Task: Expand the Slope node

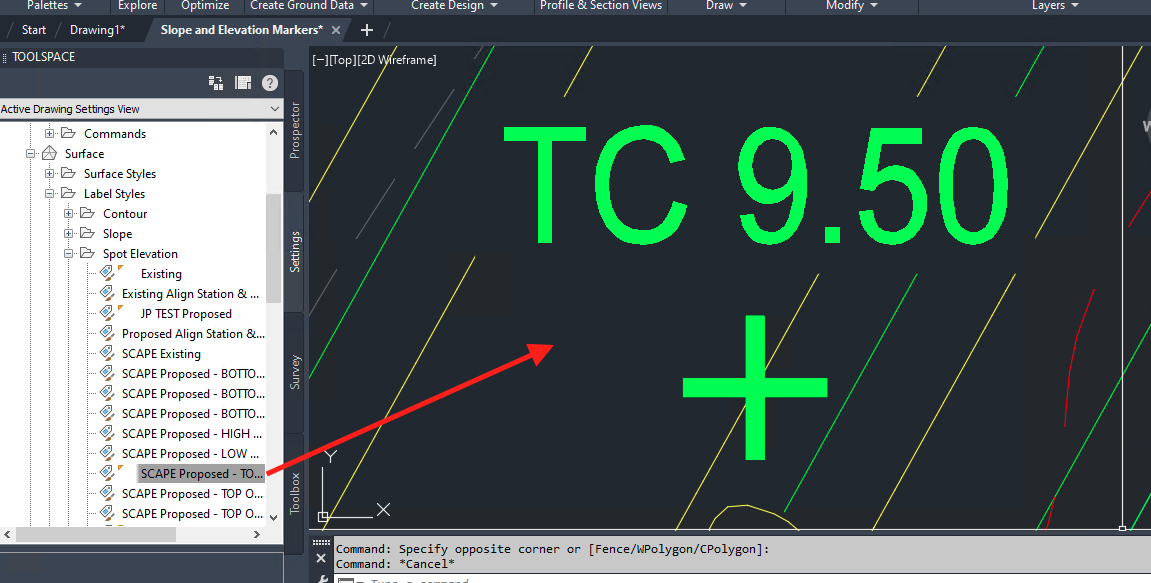Action: [x=68, y=233]
